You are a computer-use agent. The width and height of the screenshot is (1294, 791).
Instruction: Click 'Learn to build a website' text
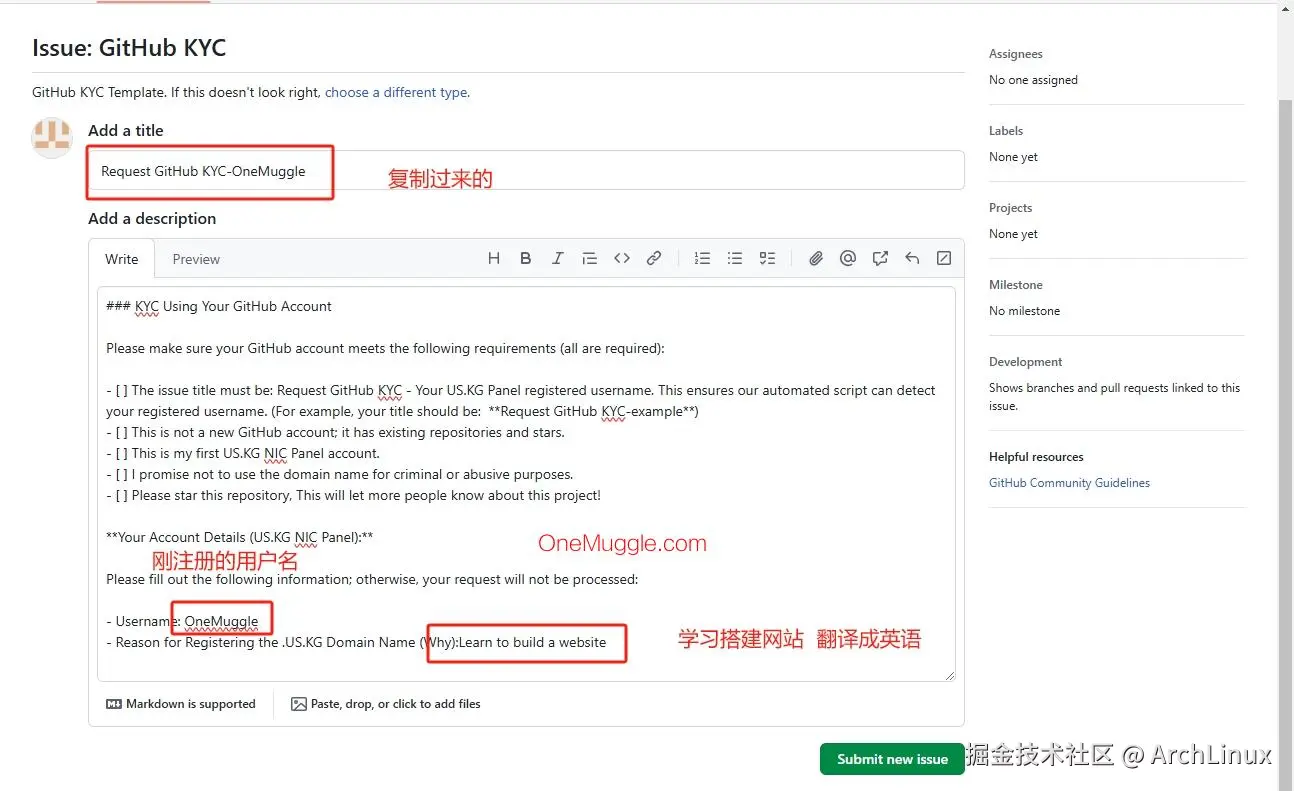pos(532,642)
